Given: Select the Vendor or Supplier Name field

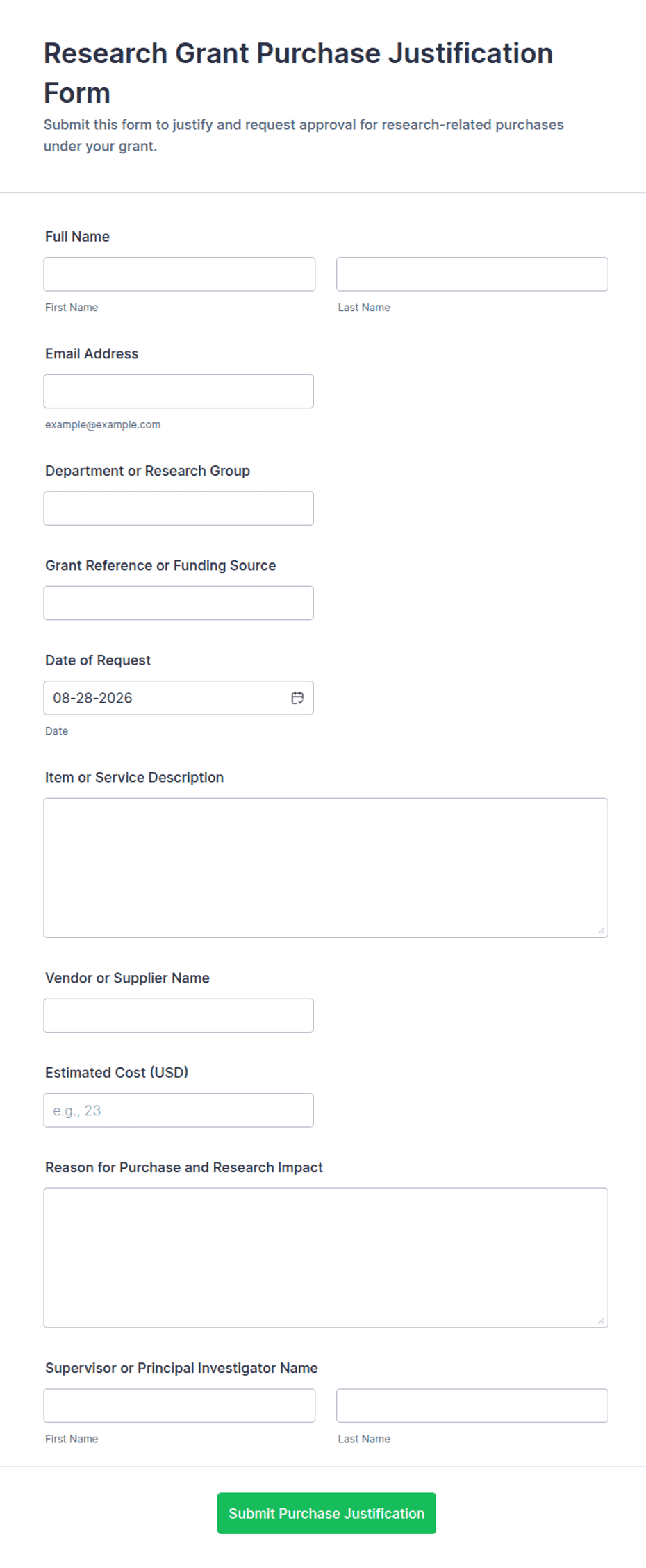Looking at the screenshot, I should click(179, 1015).
